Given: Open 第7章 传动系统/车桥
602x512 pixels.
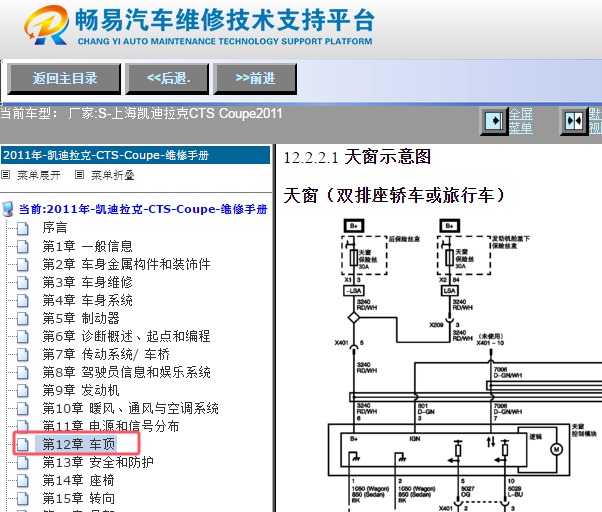Looking at the screenshot, I should [x=106, y=354].
